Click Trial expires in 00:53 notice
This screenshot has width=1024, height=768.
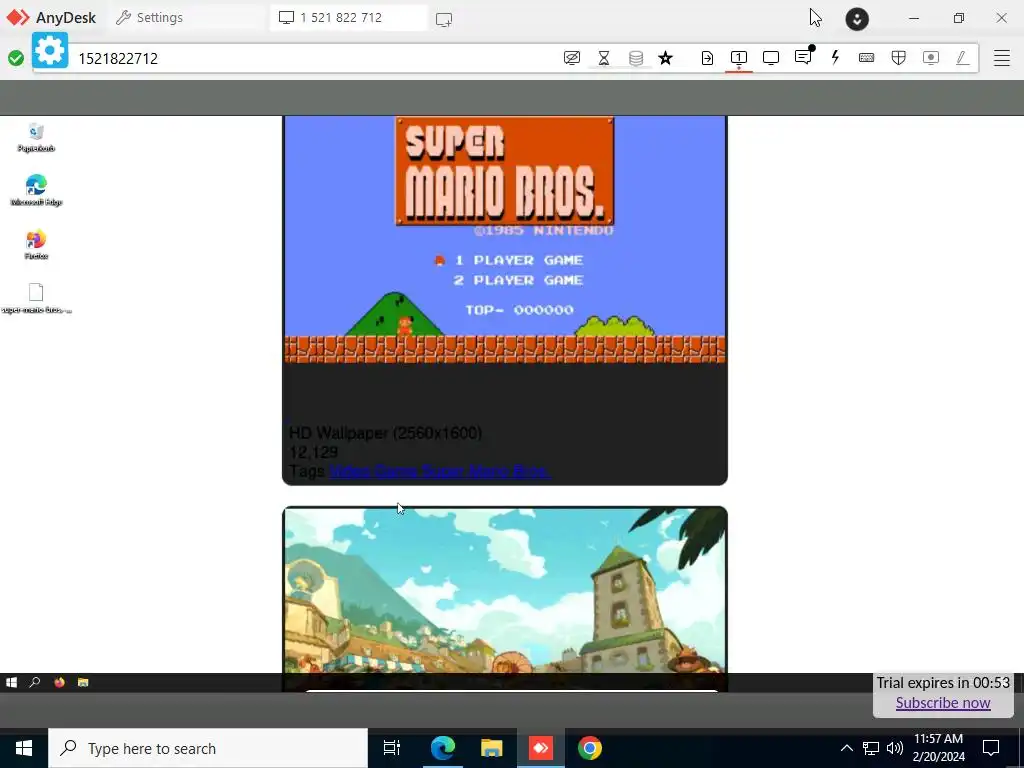pos(943,682)
